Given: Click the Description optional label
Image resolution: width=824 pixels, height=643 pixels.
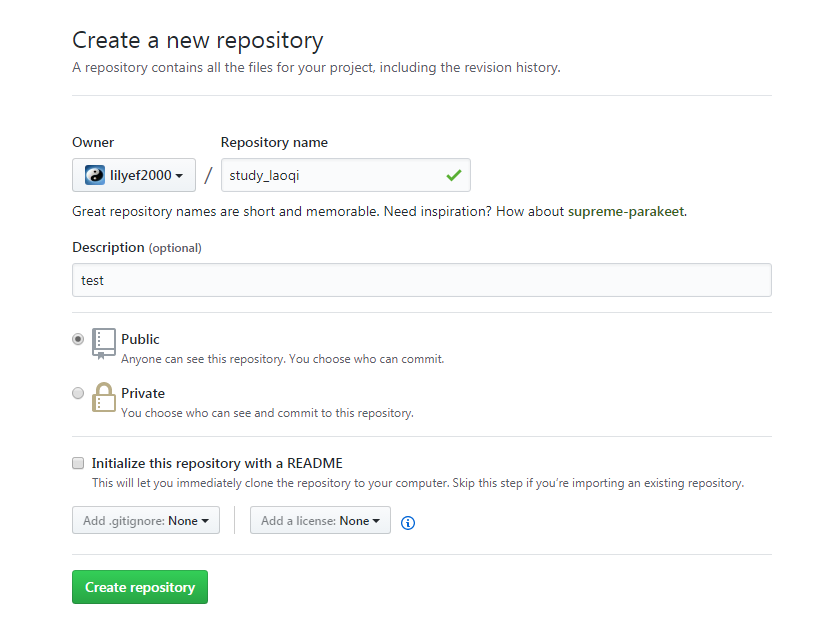Looking at the screenshot, I should (x=137, y=247).
